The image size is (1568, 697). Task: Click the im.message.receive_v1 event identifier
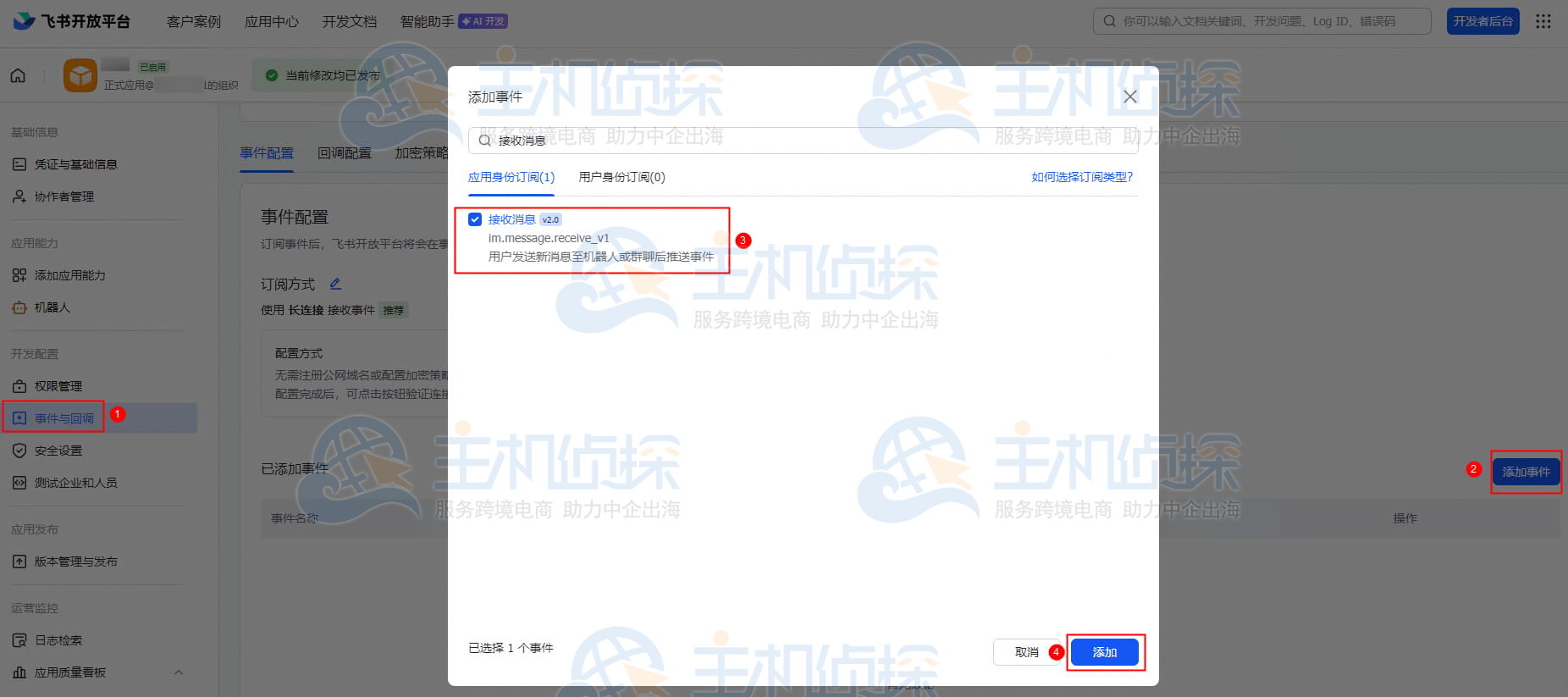pos(549,238)
